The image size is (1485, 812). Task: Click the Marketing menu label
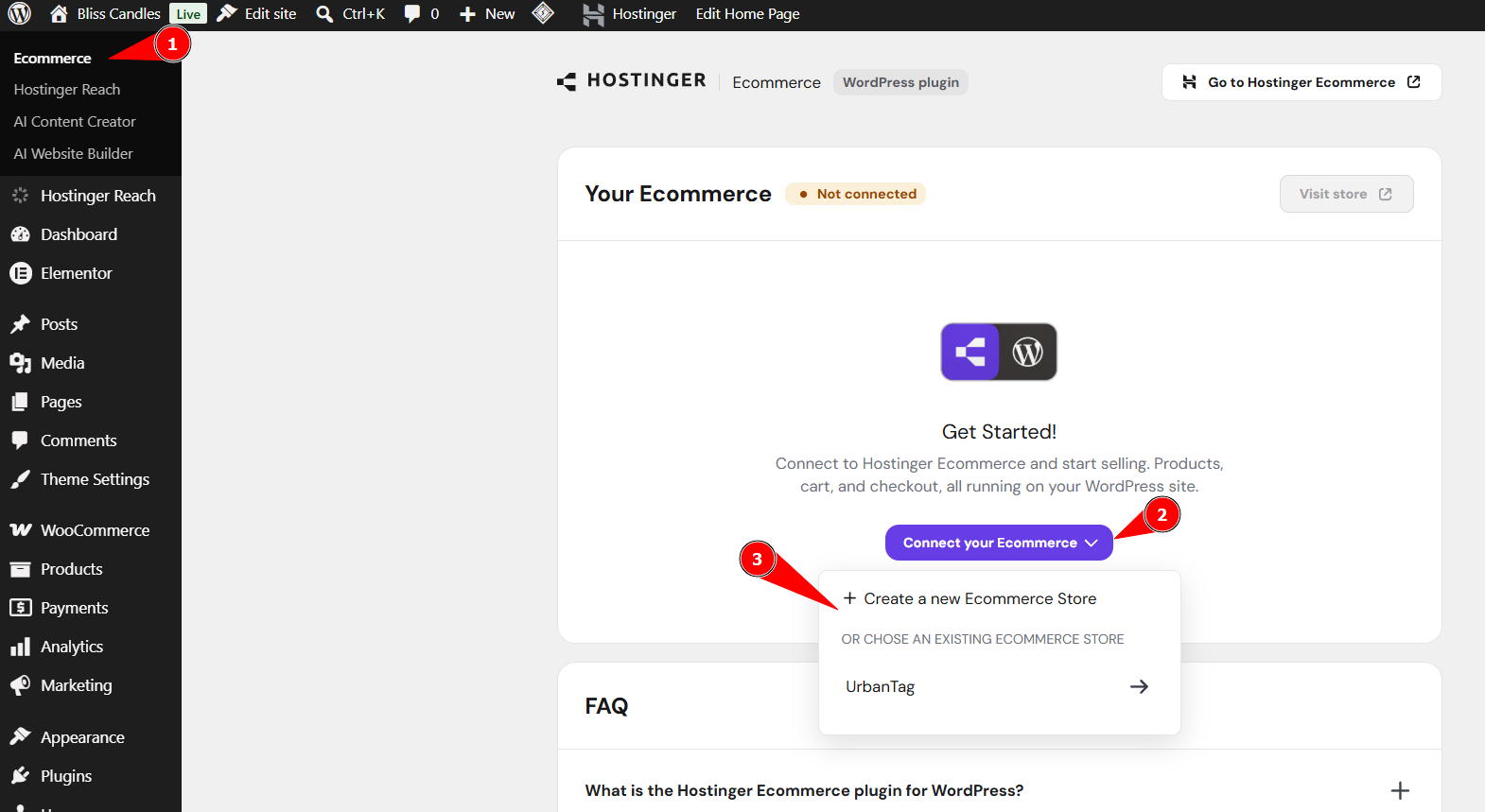[x=77, y=685]
